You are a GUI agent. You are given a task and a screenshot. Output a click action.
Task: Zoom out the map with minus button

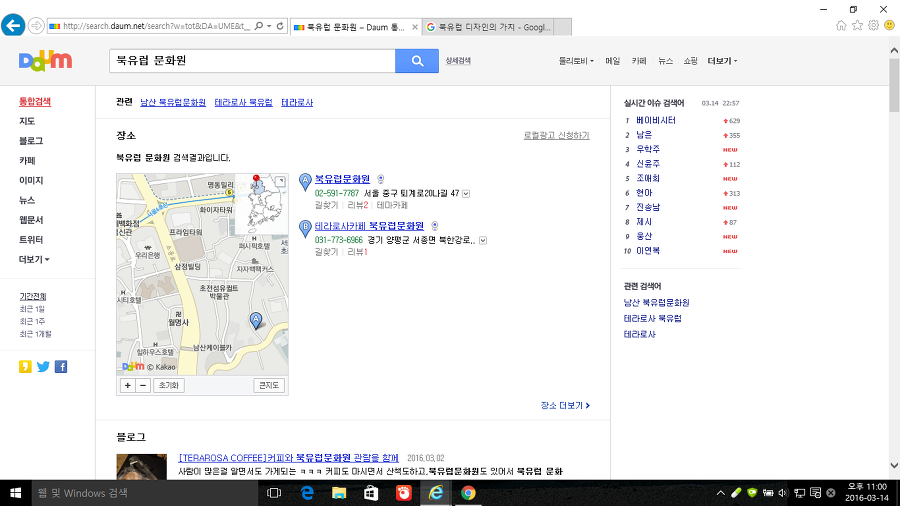click(x=143, y=386)
